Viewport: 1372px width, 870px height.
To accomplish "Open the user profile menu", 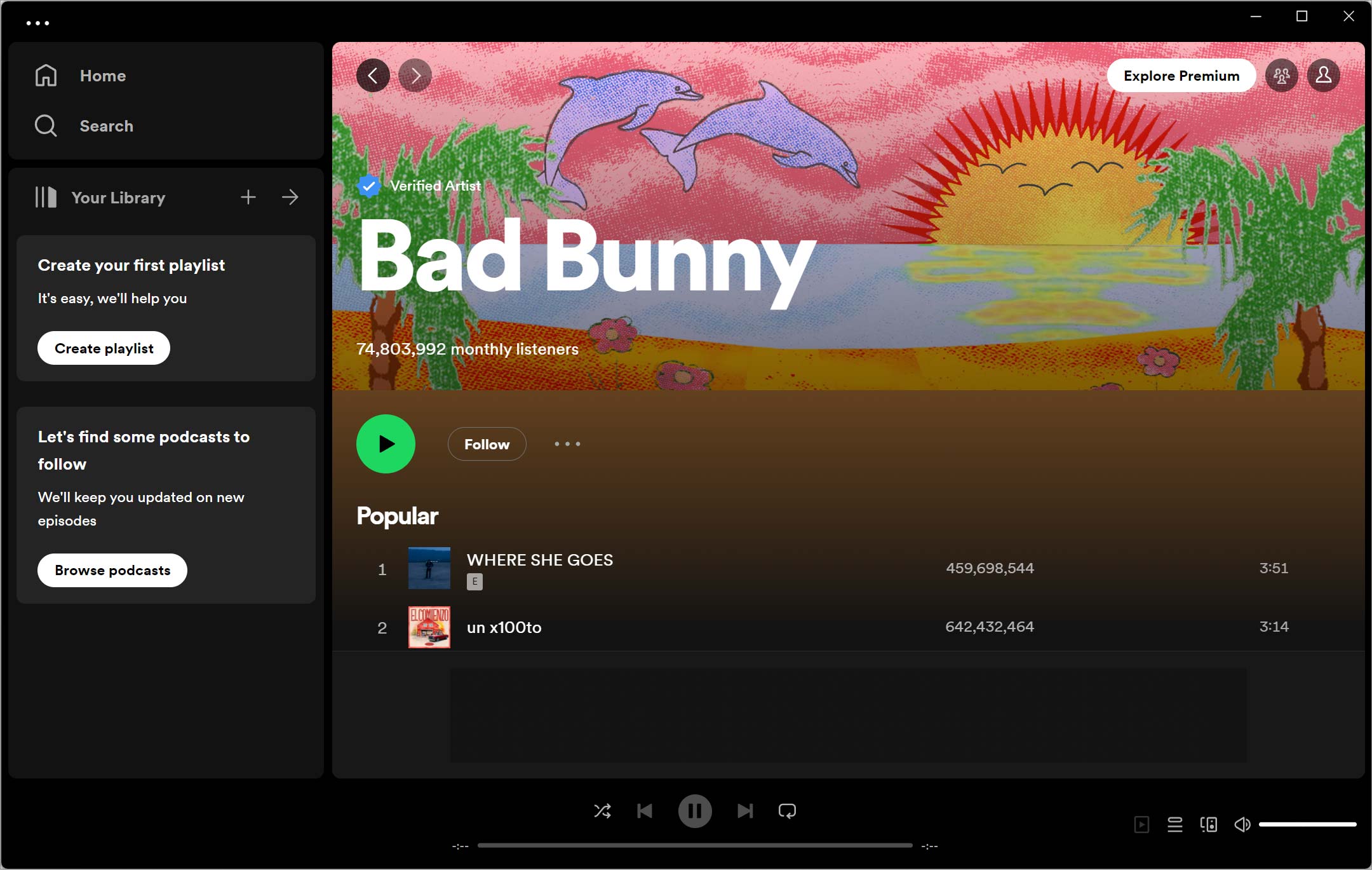I will [1324, 76].
